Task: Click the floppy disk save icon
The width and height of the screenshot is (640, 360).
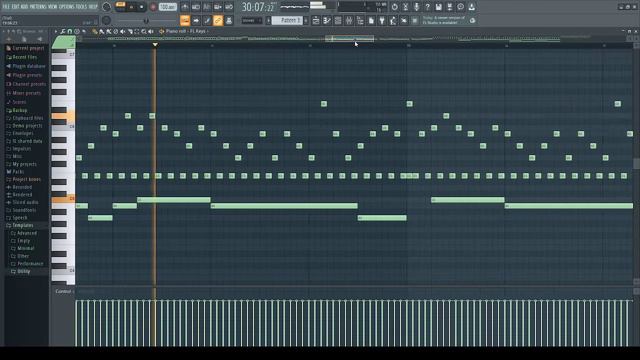Action: coord(438,7)
